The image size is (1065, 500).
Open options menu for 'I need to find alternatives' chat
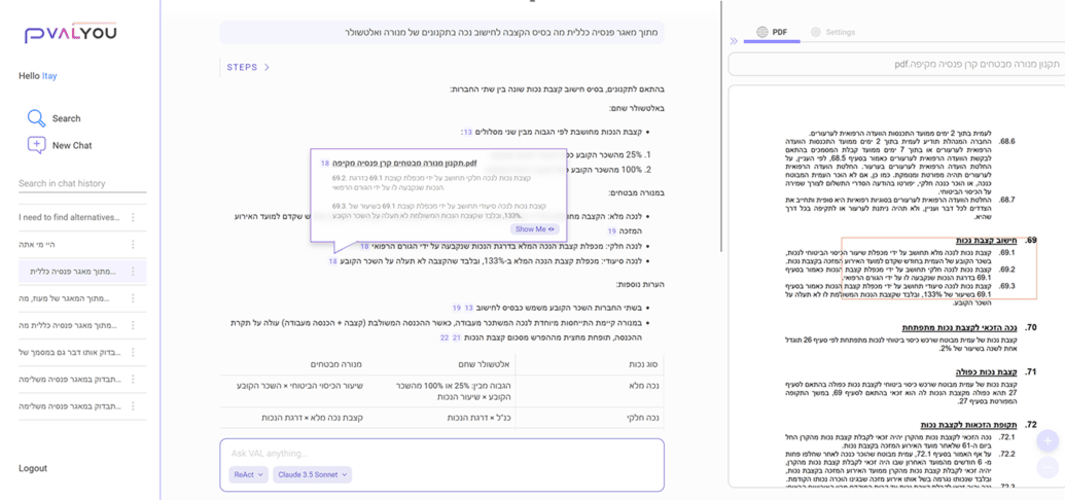(133, 217)
